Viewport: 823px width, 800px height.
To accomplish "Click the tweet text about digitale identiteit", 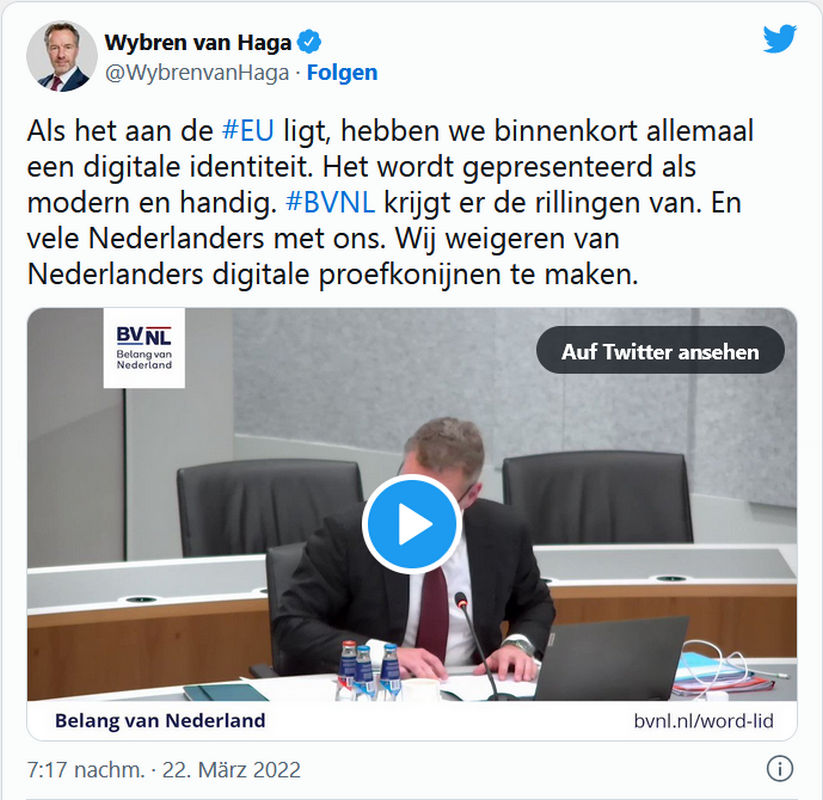I will [x=390, y=202].
